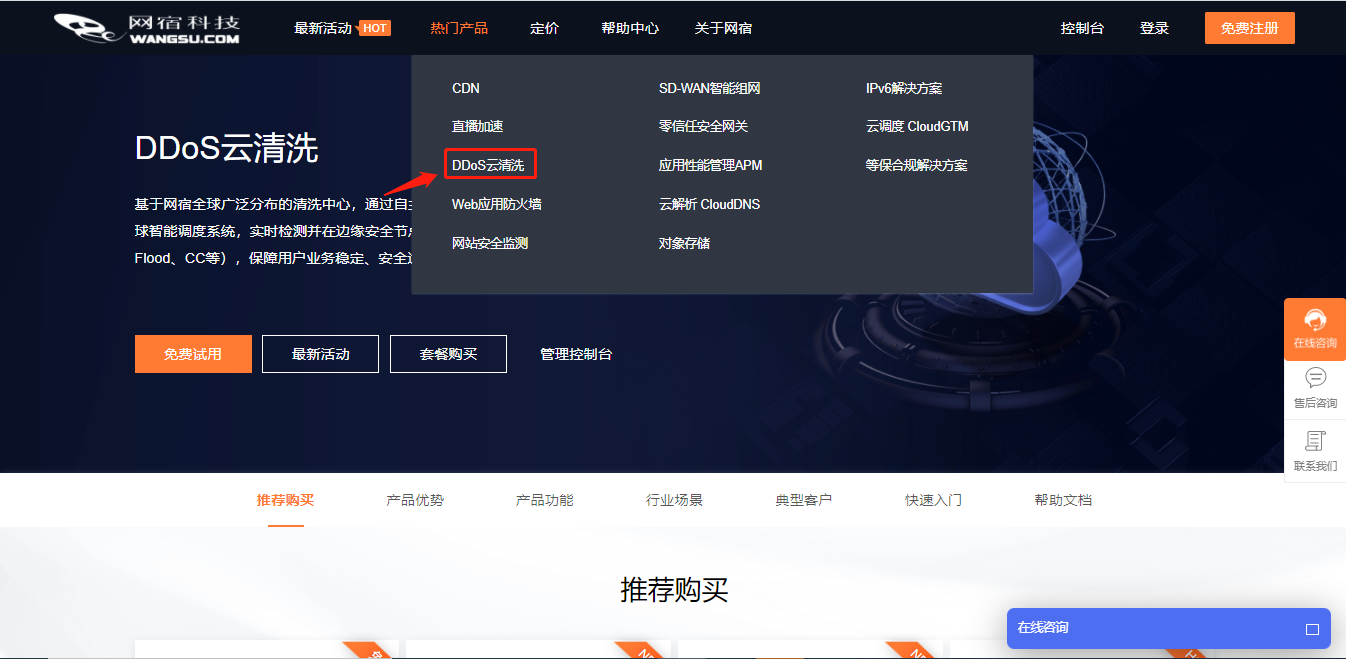The width and height of the screenshot is (1346, 659).
Task: Switch to the 典型客户 tab
Action: pos(804,500)
